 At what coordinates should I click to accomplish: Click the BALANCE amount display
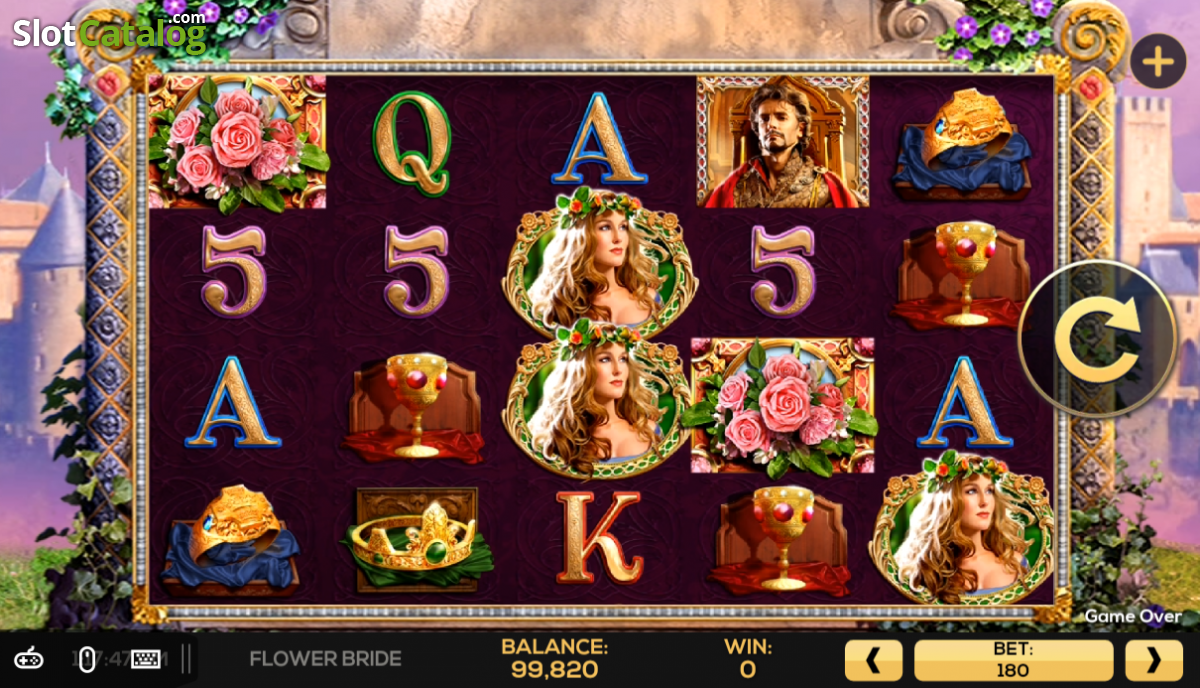point(554,659)
